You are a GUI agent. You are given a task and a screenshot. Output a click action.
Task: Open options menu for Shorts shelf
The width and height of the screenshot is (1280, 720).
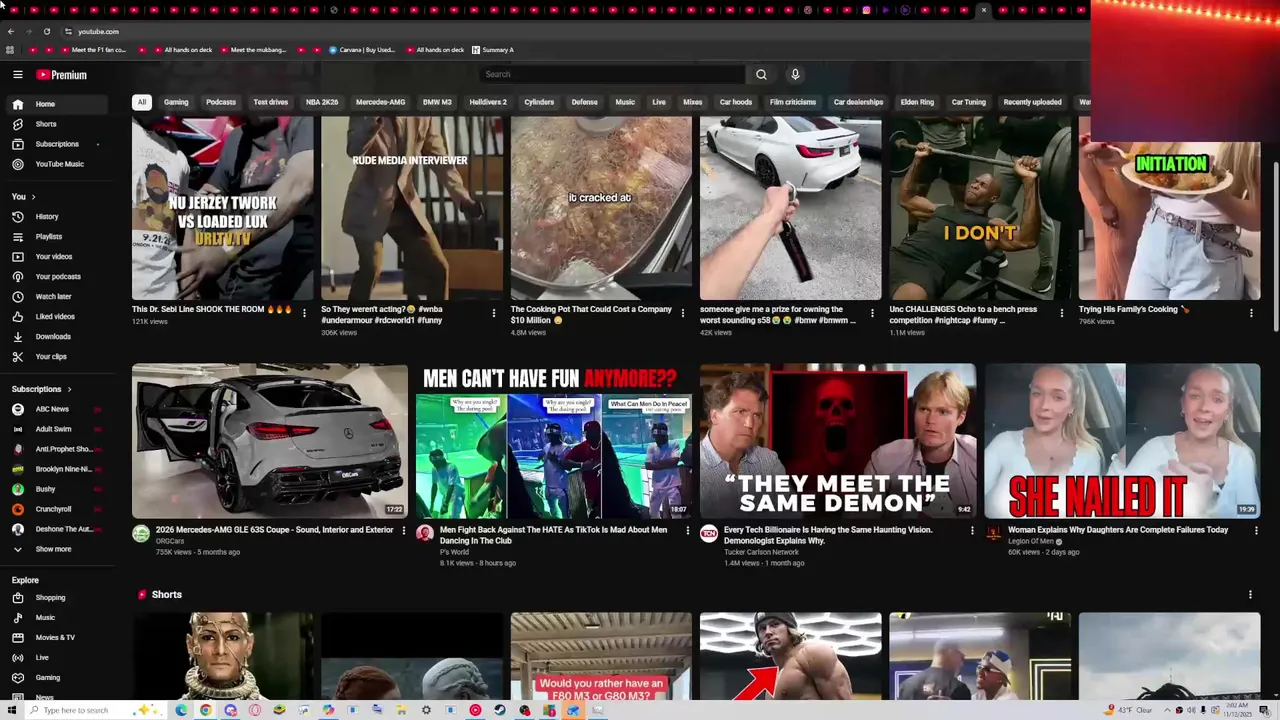click(x=1250, y=595)
